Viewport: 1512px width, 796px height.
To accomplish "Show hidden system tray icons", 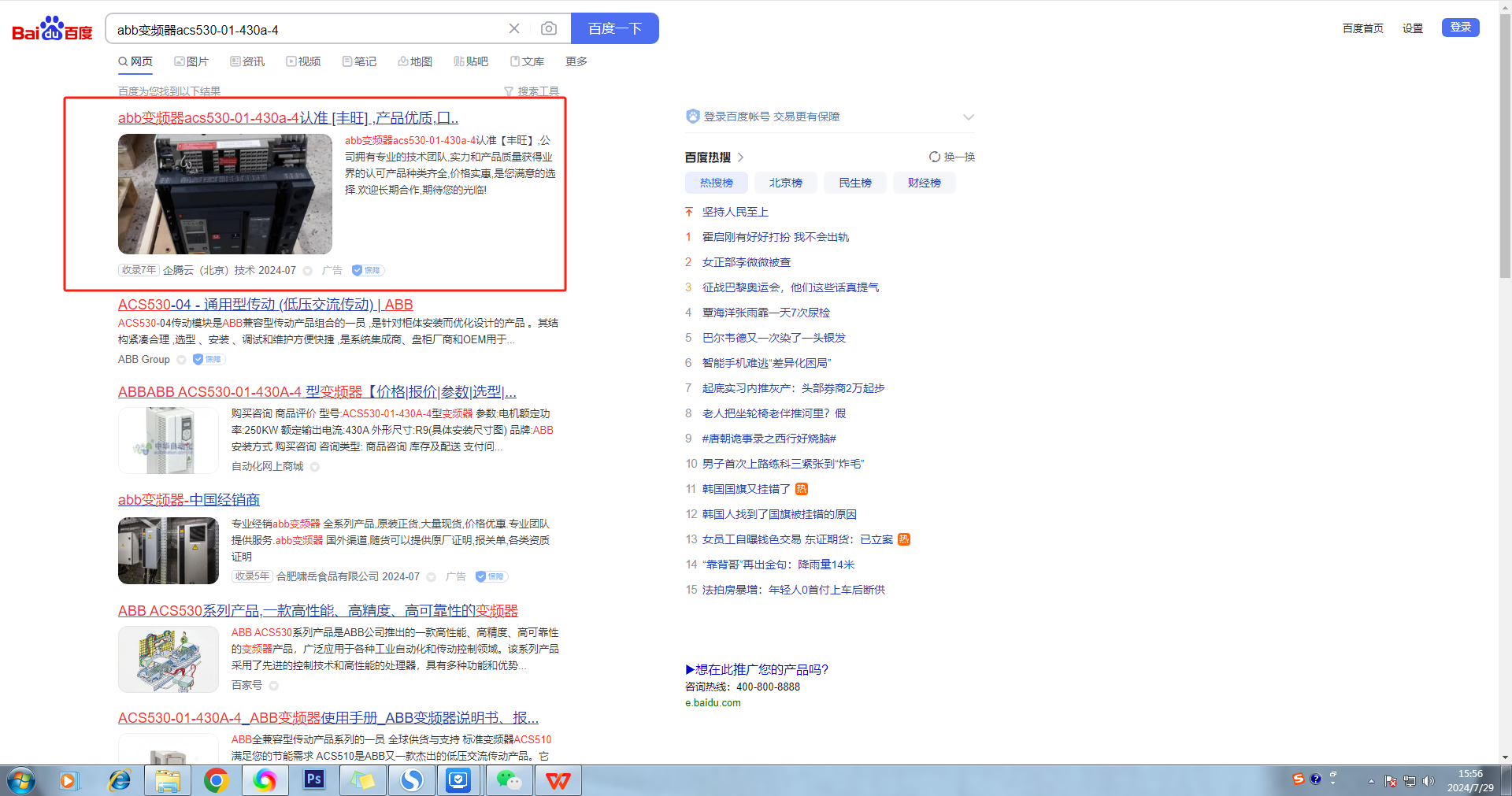I will 1371,781.
